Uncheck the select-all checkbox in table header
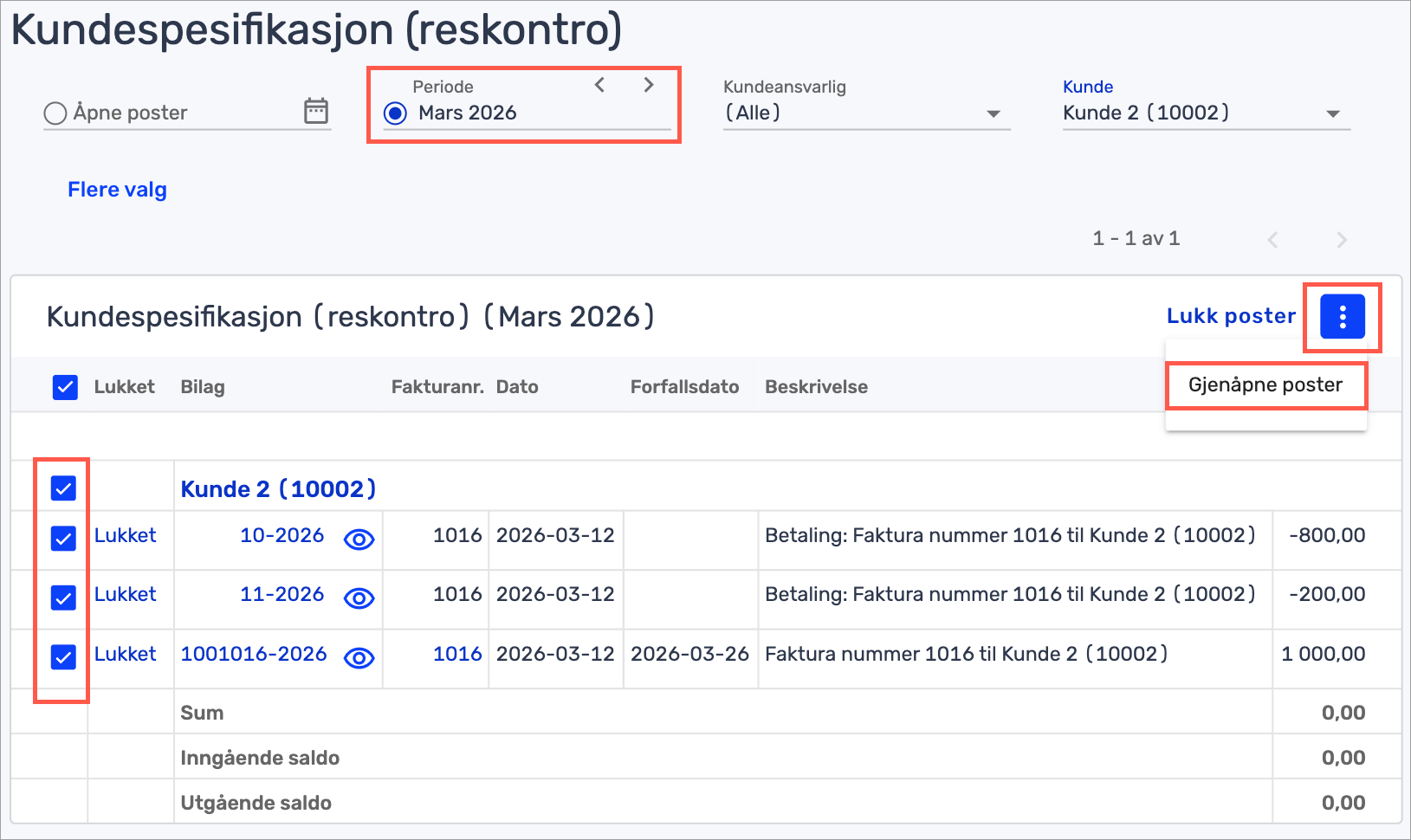1411x840 pixels. tap(65, 387)
